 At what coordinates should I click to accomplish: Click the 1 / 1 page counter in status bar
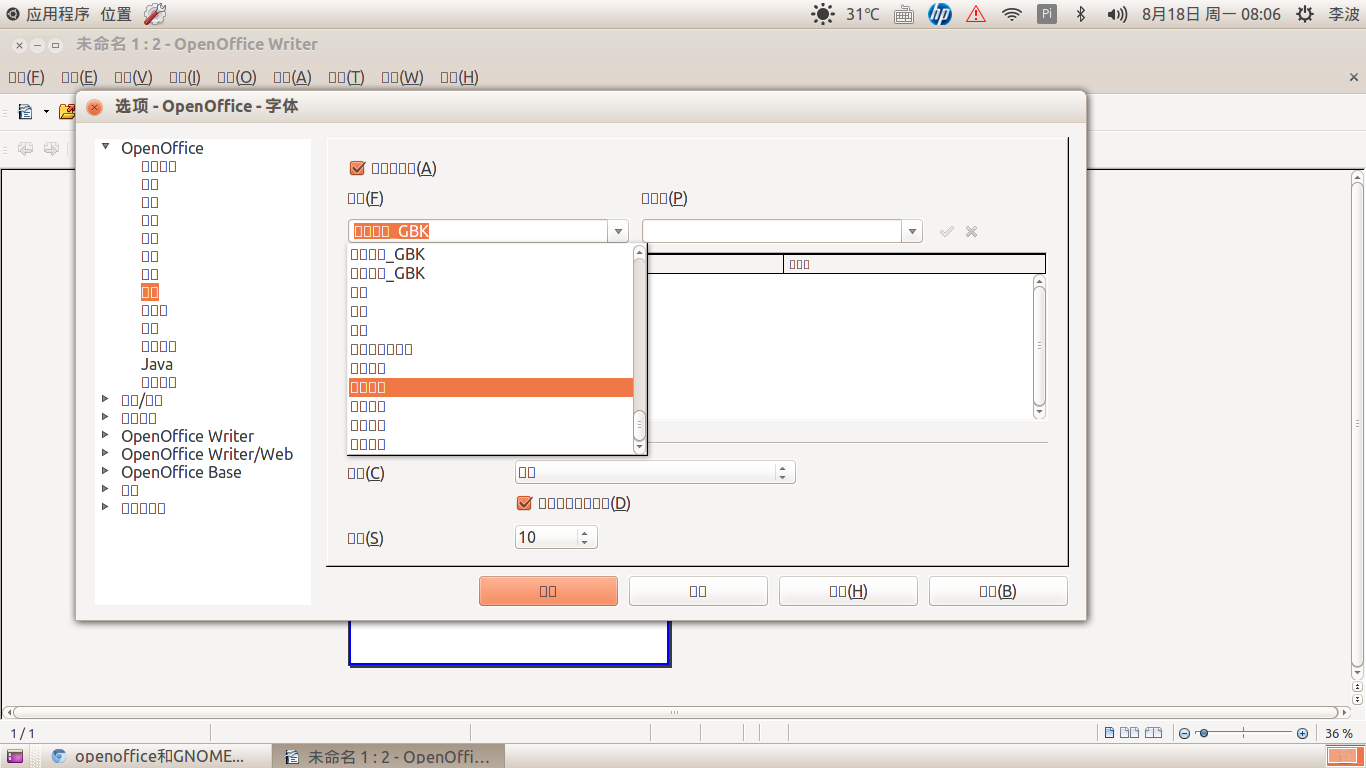(x=23, y=734)
